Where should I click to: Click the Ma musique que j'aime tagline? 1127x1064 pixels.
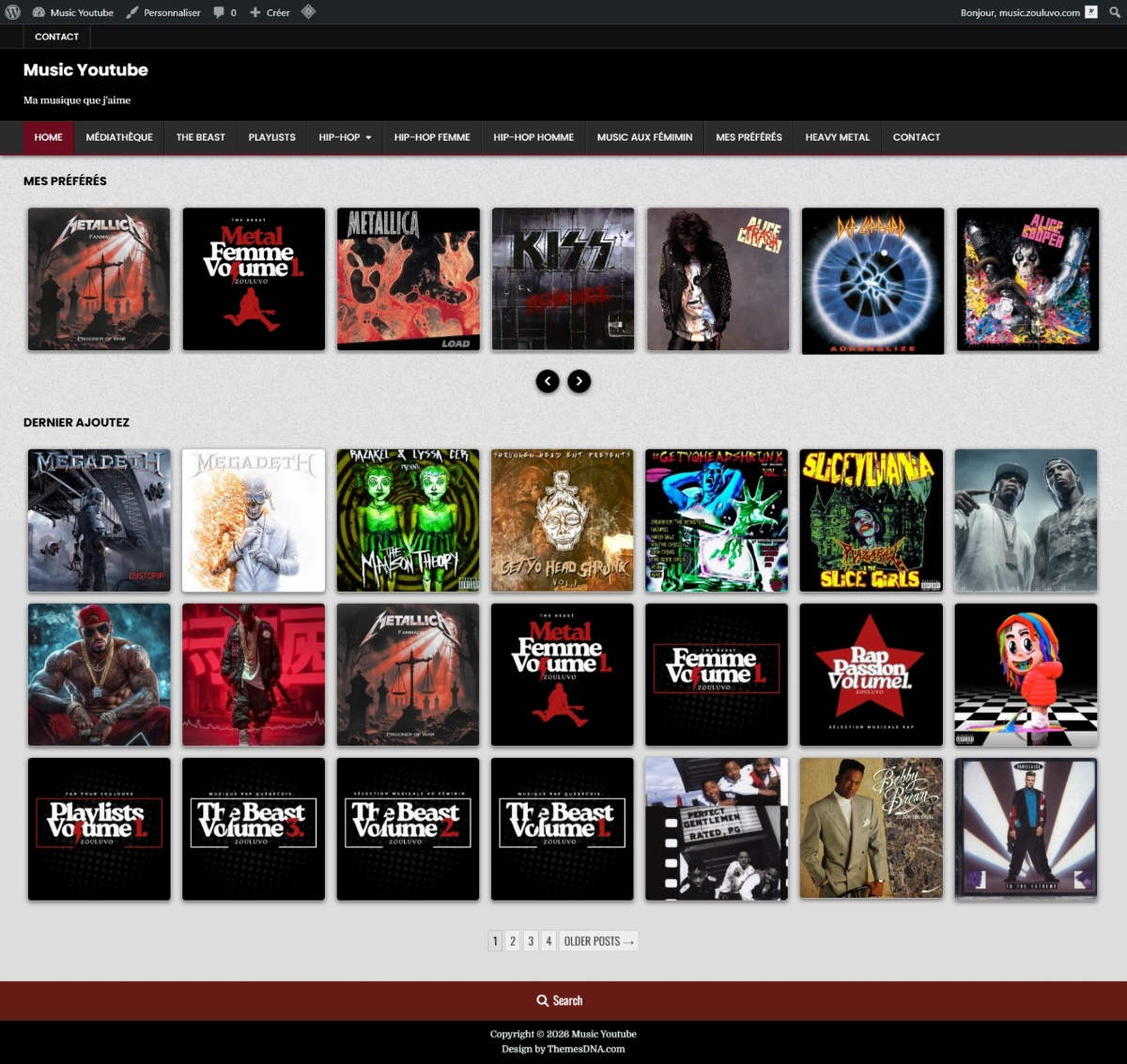tap(77, 100)
